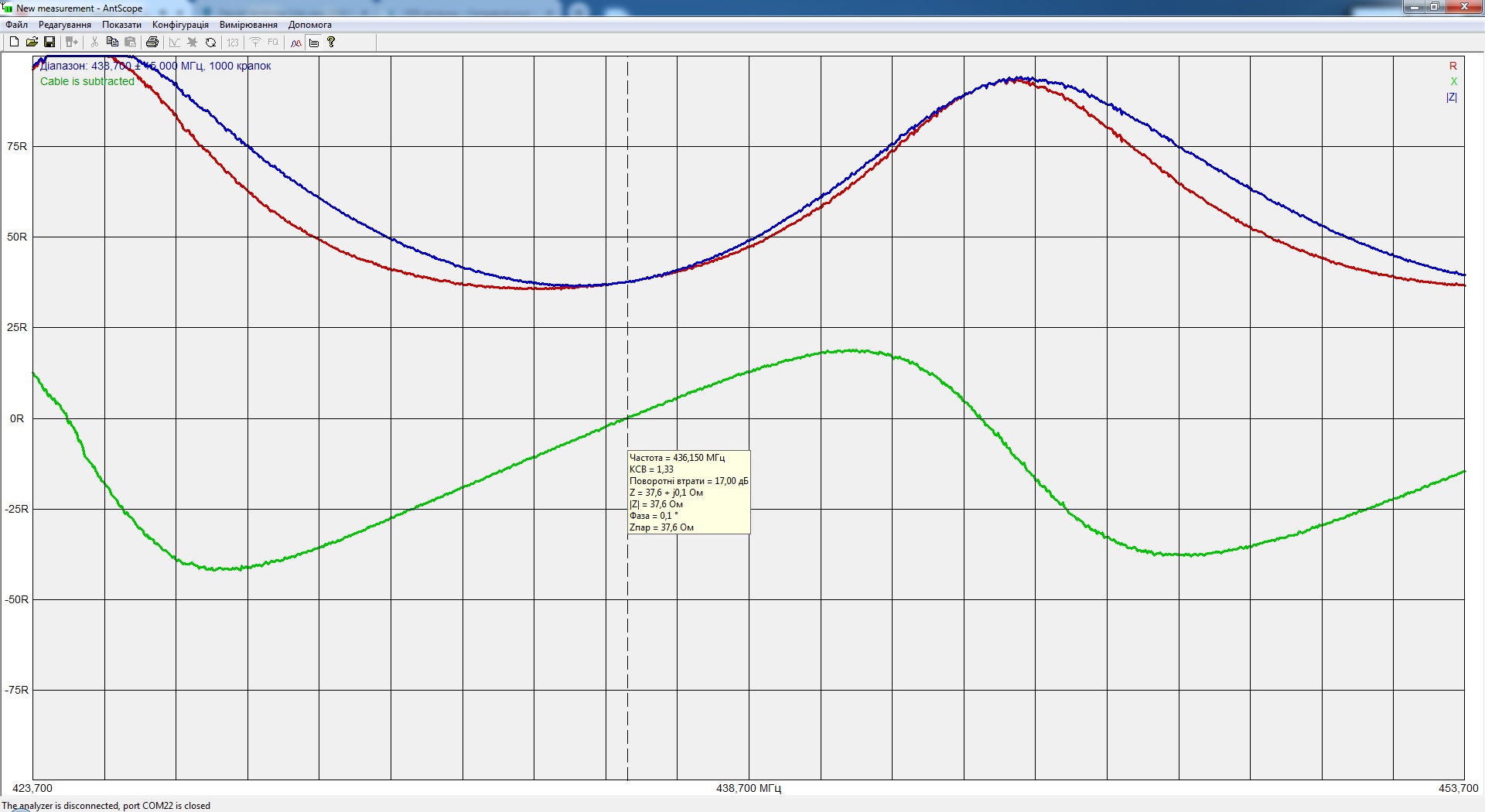Click the Paste clipboard icon
The width and height of the screenshot is (1485, 812).
point(131,43)
